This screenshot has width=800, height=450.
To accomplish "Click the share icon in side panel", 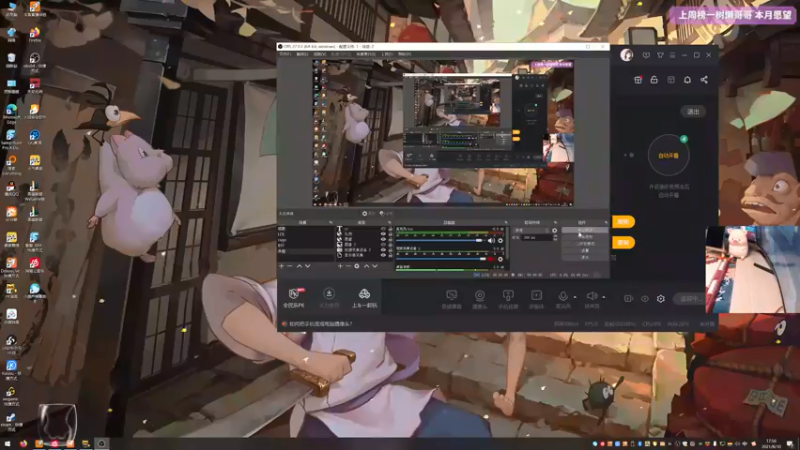I will [704, 80].
